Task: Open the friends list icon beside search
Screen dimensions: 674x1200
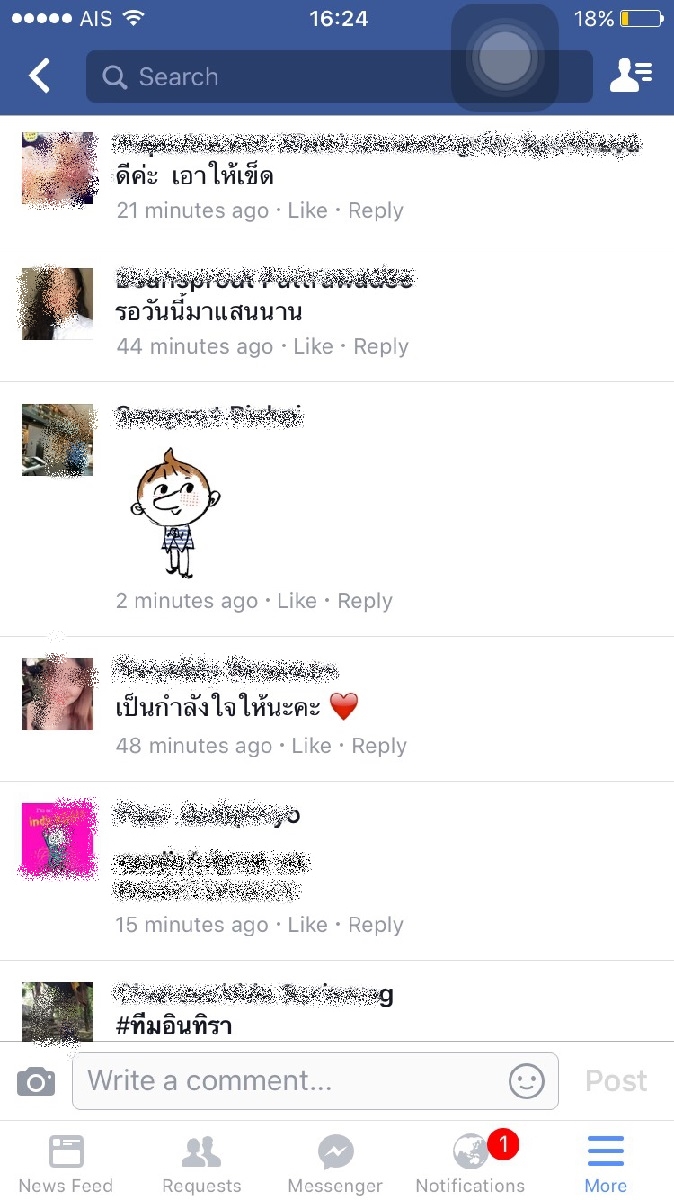Action: point(630,76)
